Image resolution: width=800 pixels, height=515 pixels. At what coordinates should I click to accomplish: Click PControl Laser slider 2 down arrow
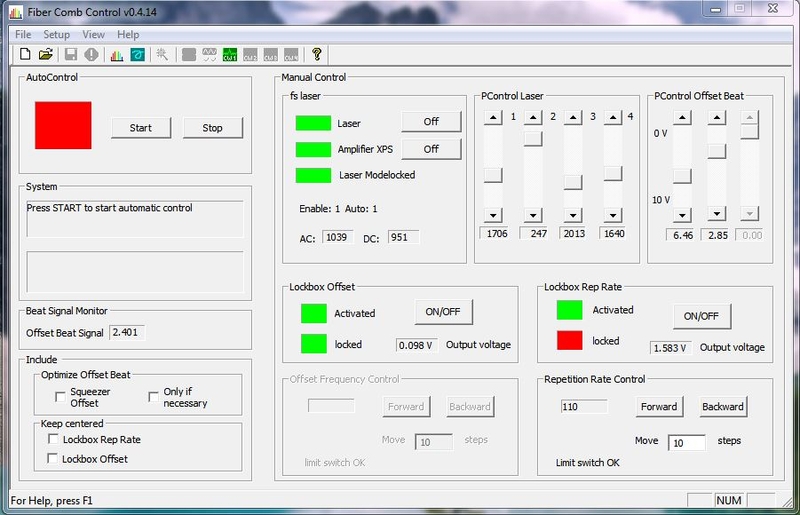533,215
